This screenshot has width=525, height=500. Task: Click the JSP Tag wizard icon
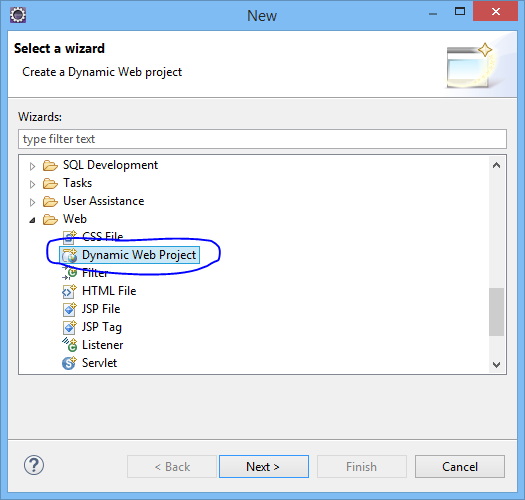[x=69, y=327]
